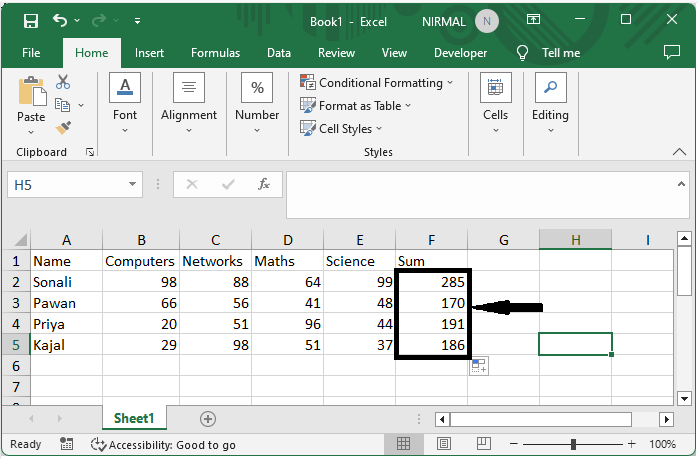The width and height of the screenshot is (698, 459).
Task: Click Accessibility: Good to go status
Action: click(x=163, y=445)
